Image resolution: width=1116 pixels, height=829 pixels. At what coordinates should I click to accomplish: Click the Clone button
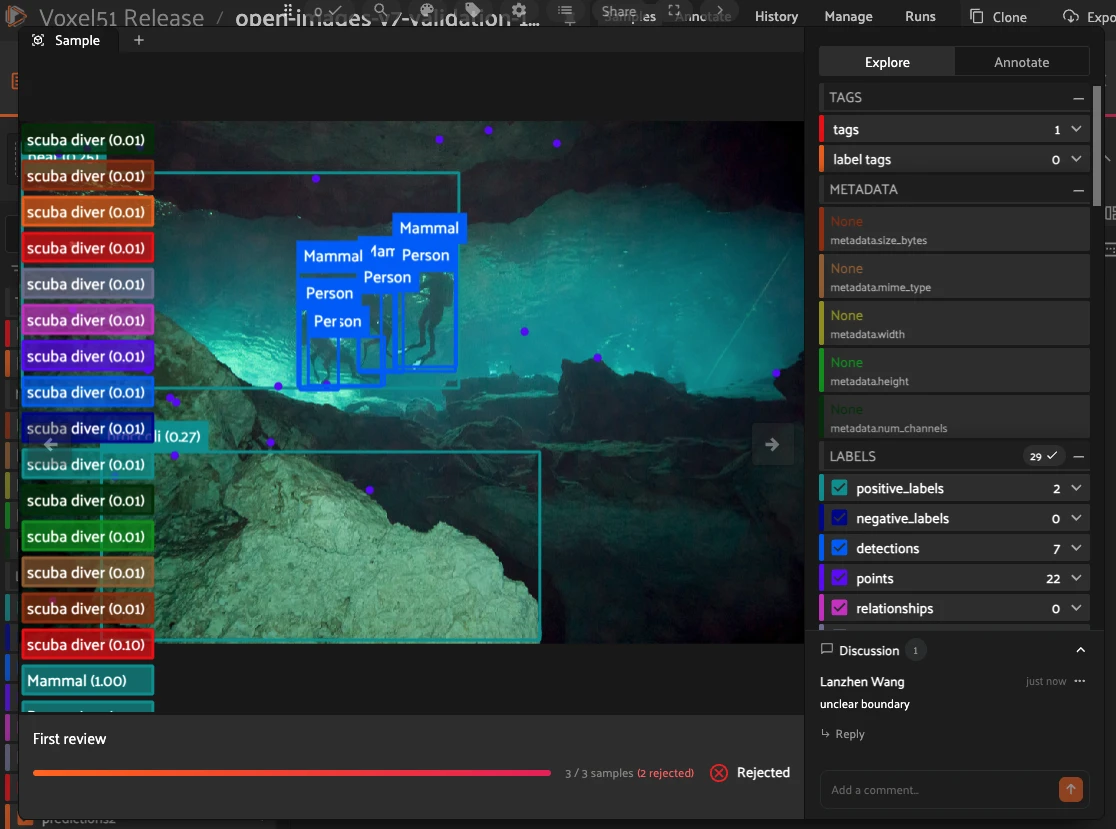(x=998, y=16)
